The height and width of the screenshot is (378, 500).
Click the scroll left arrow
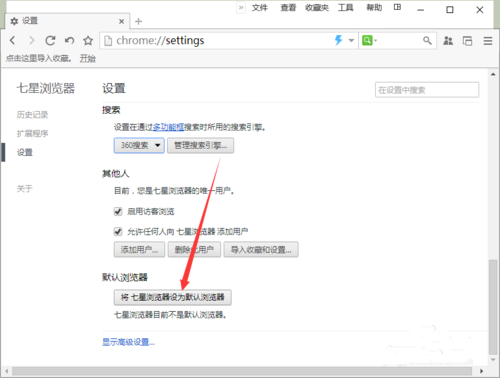coord(6,371)
